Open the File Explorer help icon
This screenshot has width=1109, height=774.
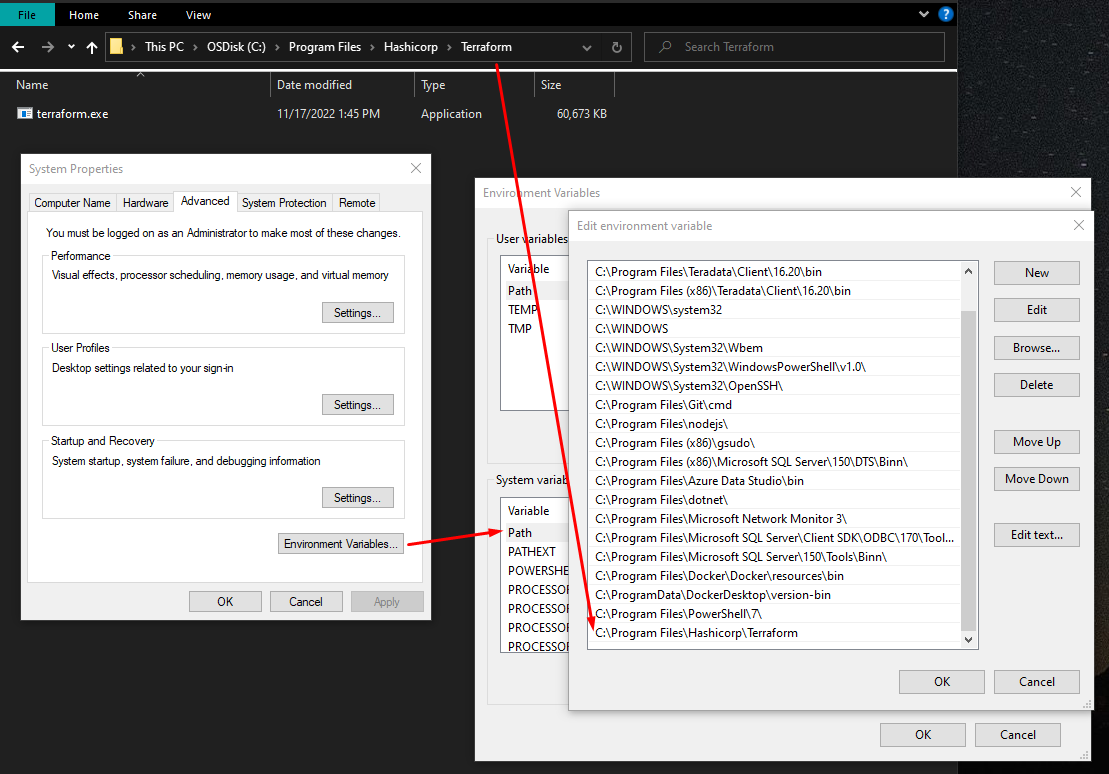point(945,14)
